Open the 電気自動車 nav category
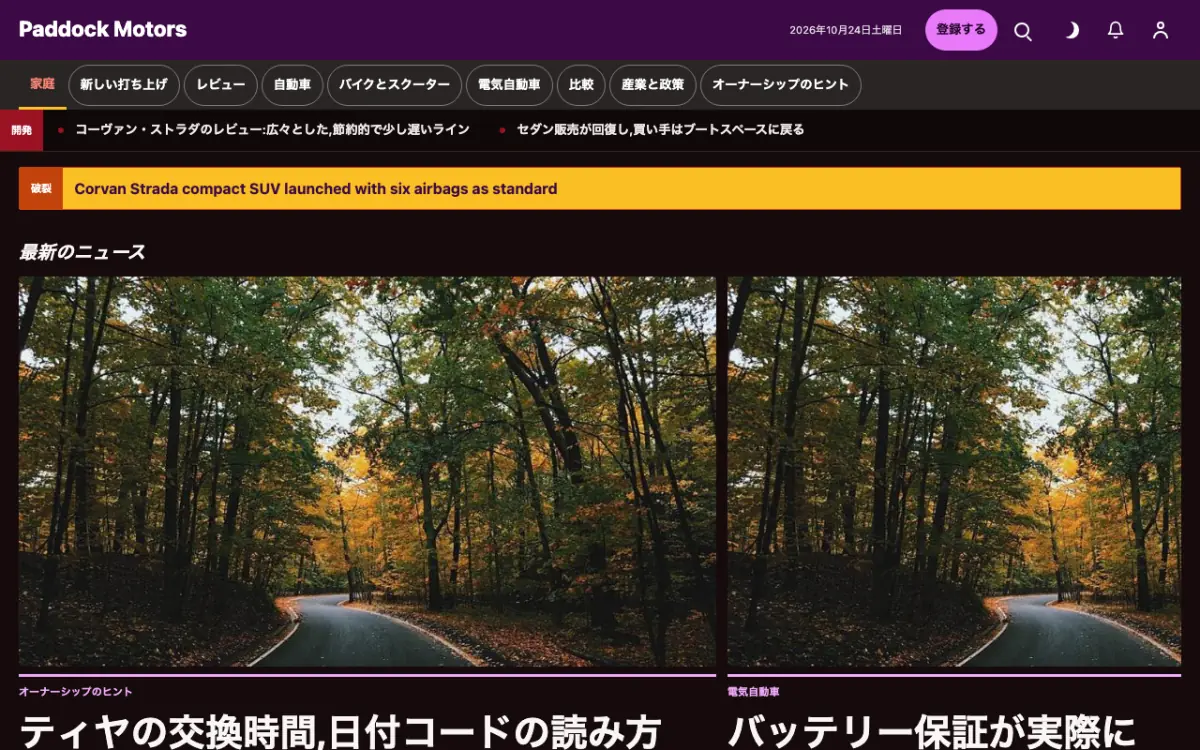Image resolution: width=1200 pixels, height=750 pixels. pos(509,85)
